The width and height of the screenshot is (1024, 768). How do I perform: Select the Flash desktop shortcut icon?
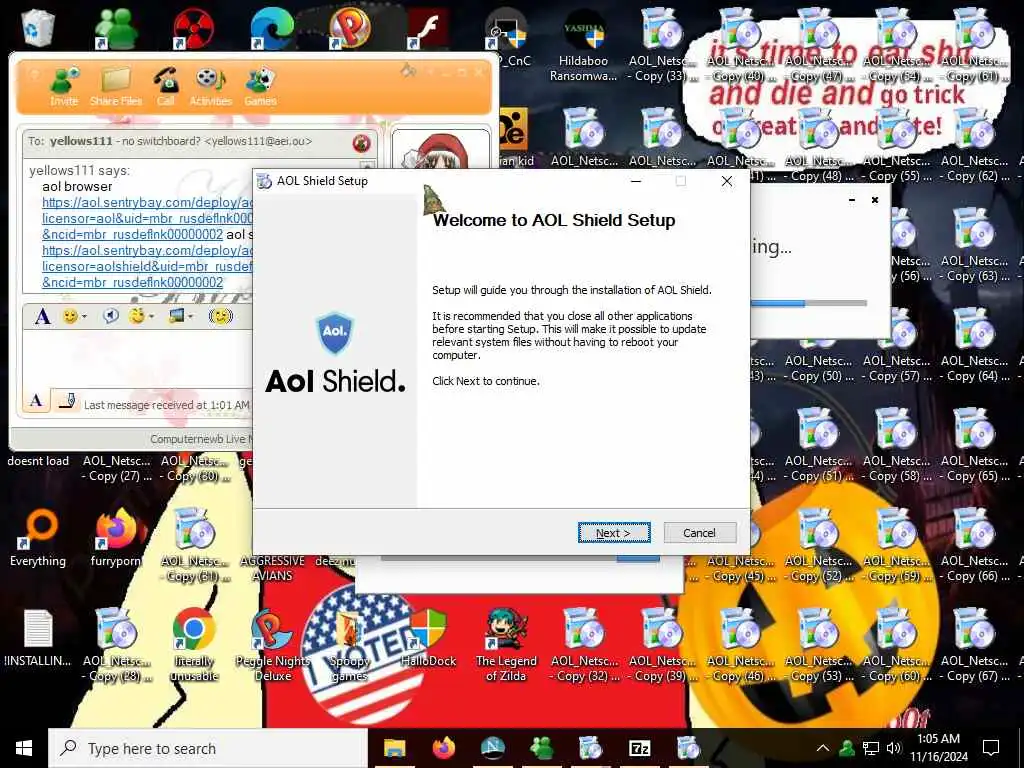[428, 29]
